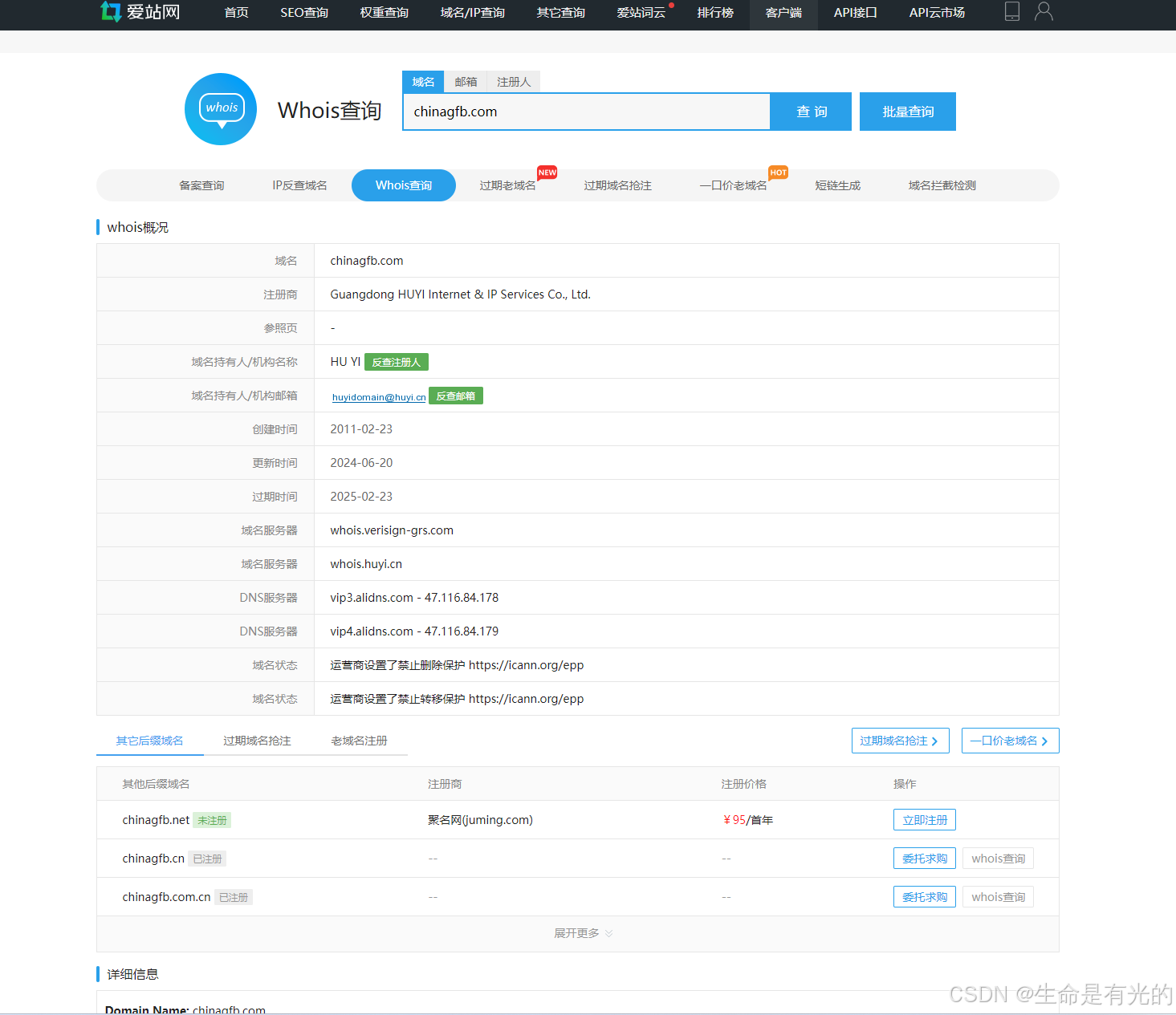Click the domain name search input field

(586, 112)
